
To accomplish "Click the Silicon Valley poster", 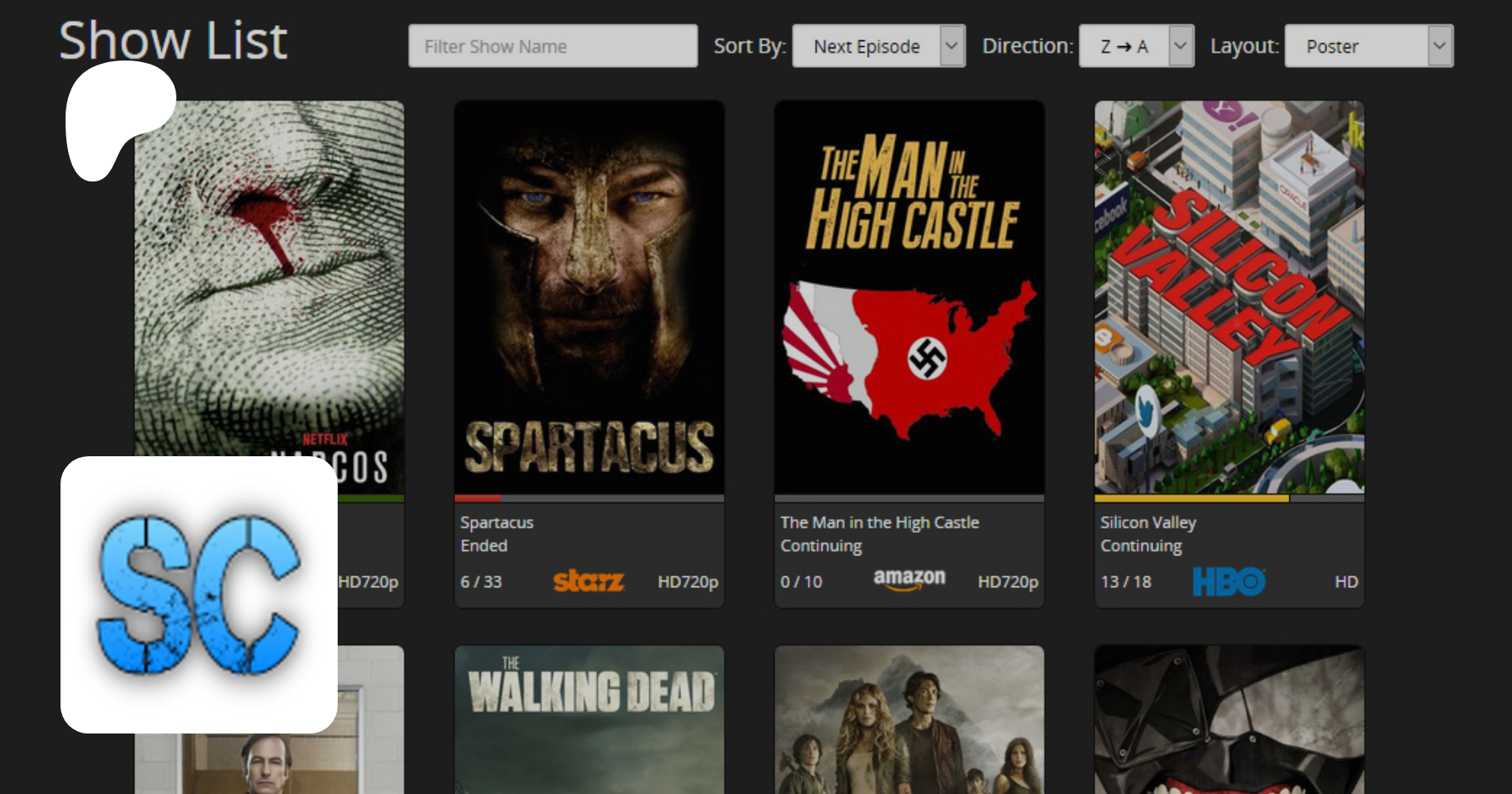I will click(x=1229, y=297).
